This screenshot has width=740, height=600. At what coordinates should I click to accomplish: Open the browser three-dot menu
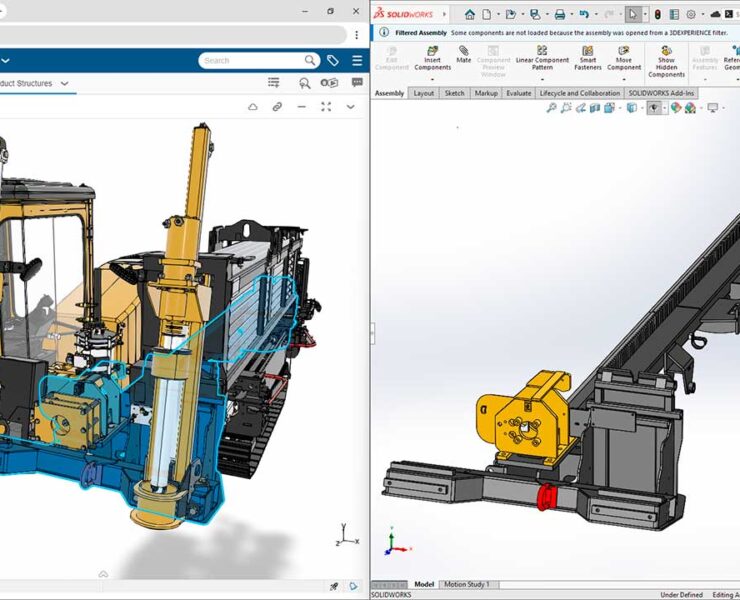[x=357, y=34]
